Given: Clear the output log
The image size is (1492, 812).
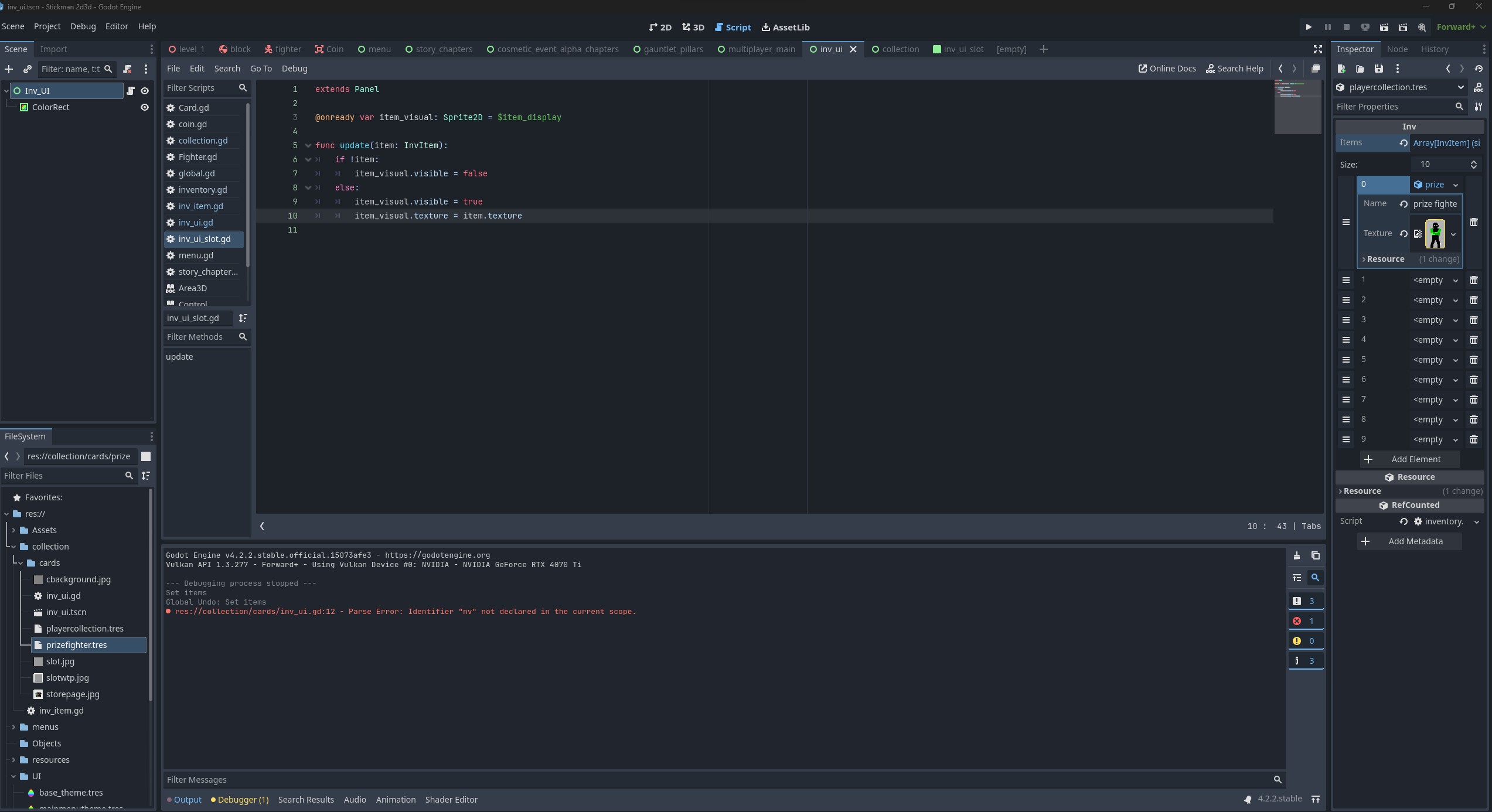Looking at the screenshot, I should click(x=1296, y=555).
